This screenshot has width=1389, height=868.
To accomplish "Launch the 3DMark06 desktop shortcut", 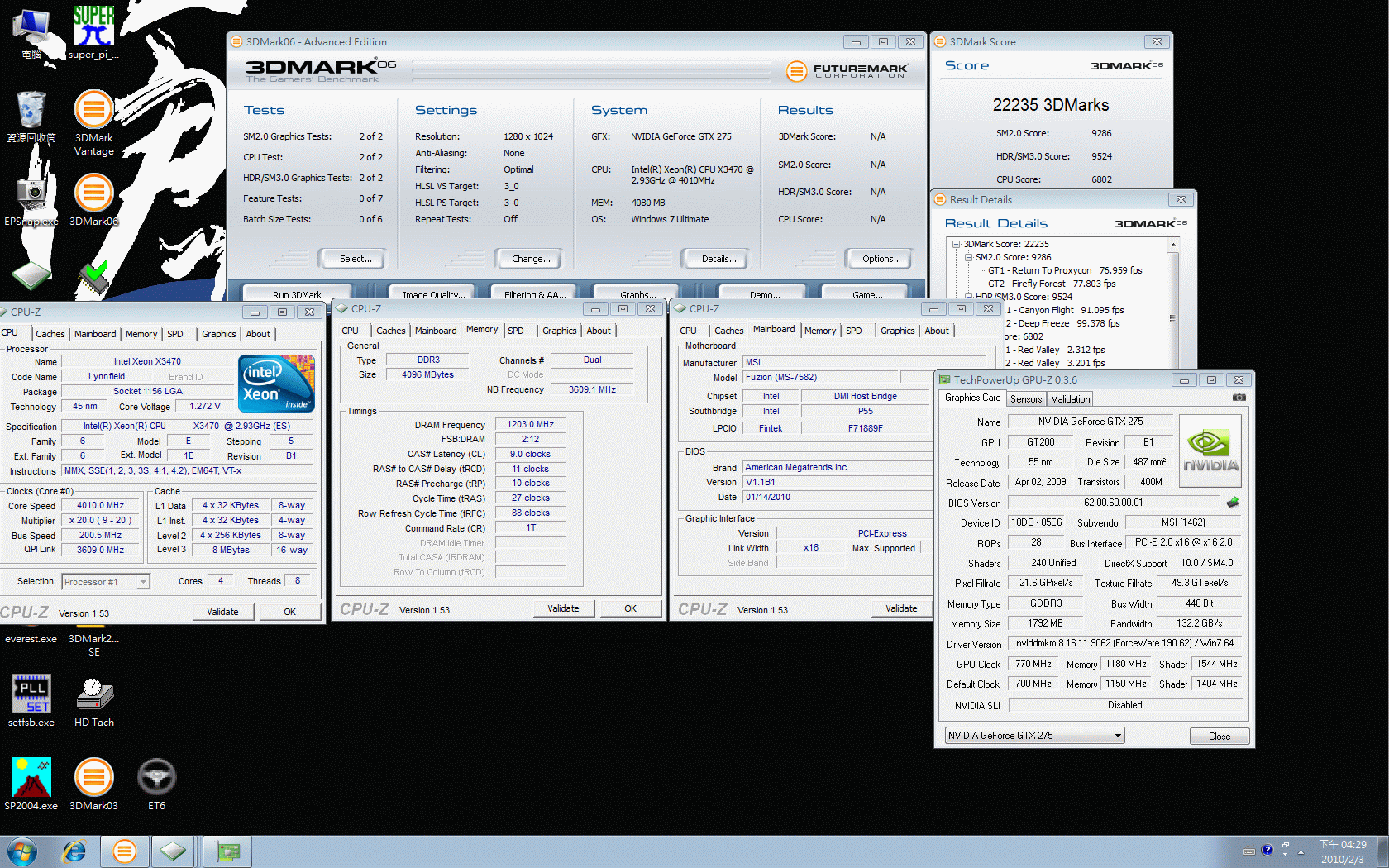I will [93, 200].
